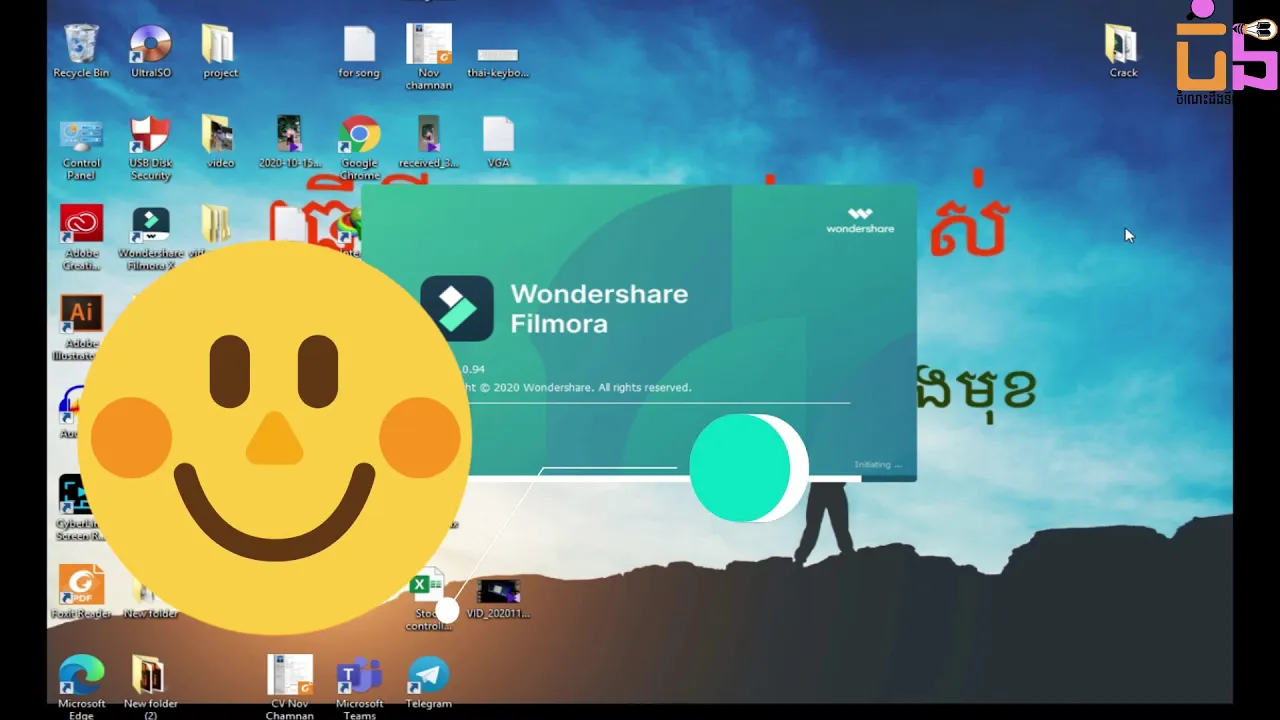This screenshot has height=720, width=1280.
Task: Launch Google Chrome from desktop
Action: pos(359,148)
